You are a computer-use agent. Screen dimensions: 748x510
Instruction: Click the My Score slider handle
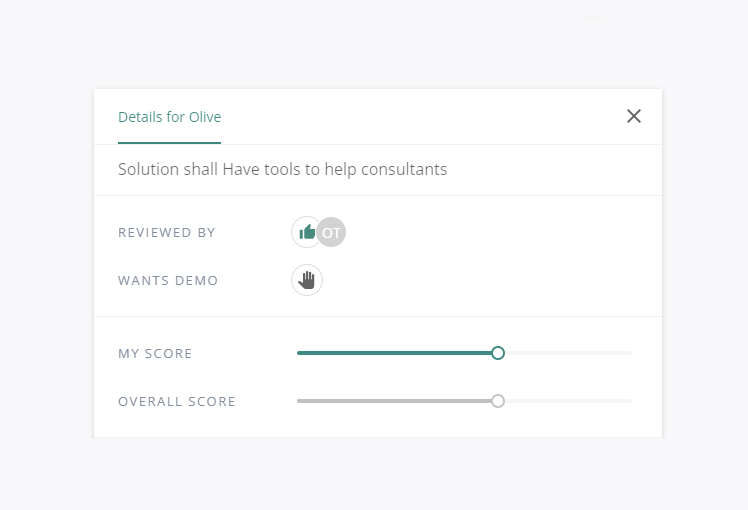pos(498,353)
